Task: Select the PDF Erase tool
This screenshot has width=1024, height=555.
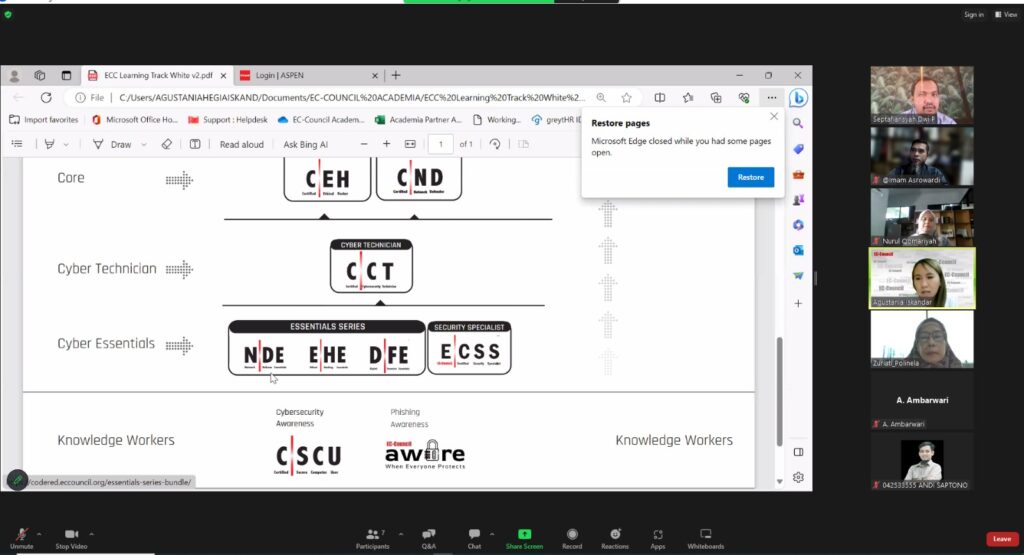Action: (167, 144)
